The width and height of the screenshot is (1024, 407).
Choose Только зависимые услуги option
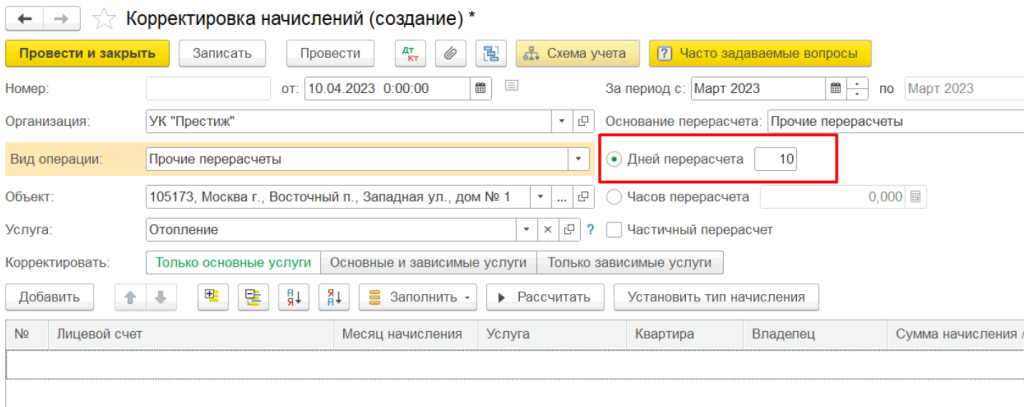point(630,263)
